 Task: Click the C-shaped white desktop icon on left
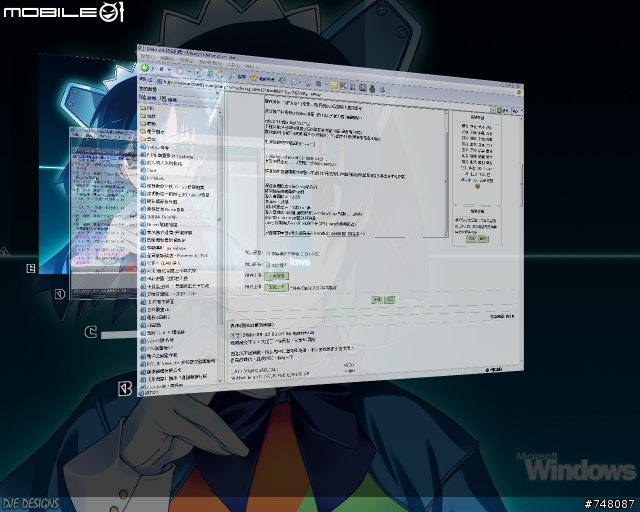91,332
